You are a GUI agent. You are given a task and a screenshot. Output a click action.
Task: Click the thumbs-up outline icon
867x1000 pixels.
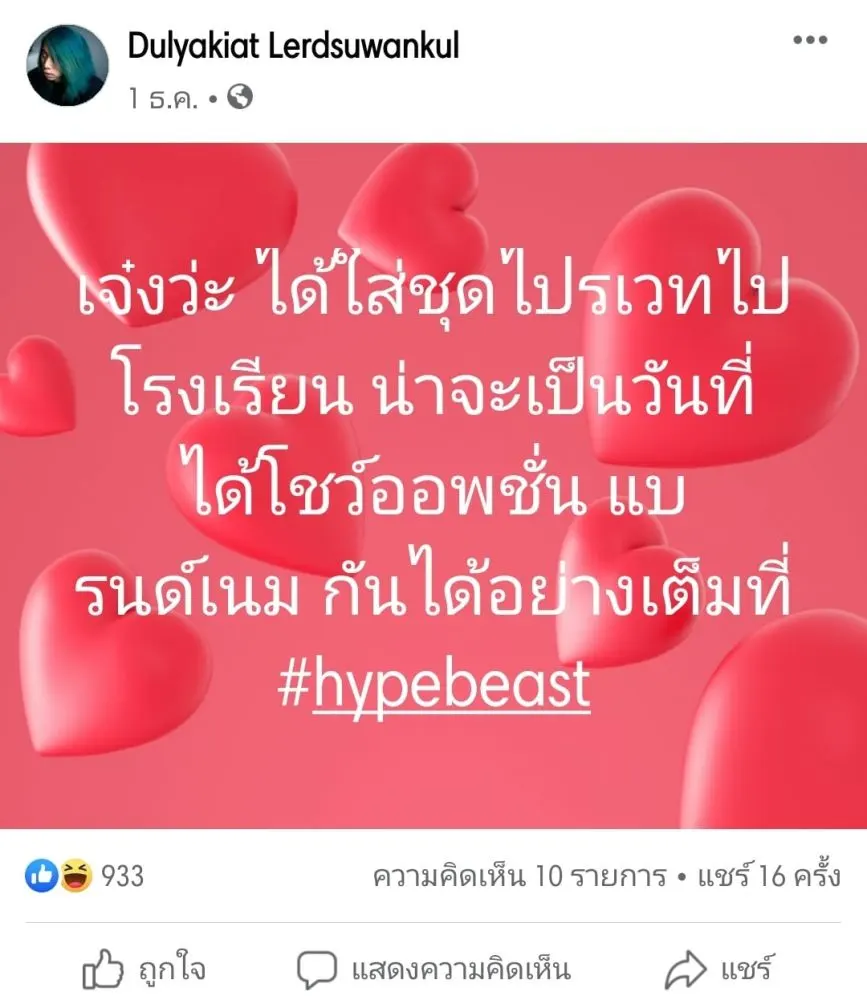[x=102, y=969]
